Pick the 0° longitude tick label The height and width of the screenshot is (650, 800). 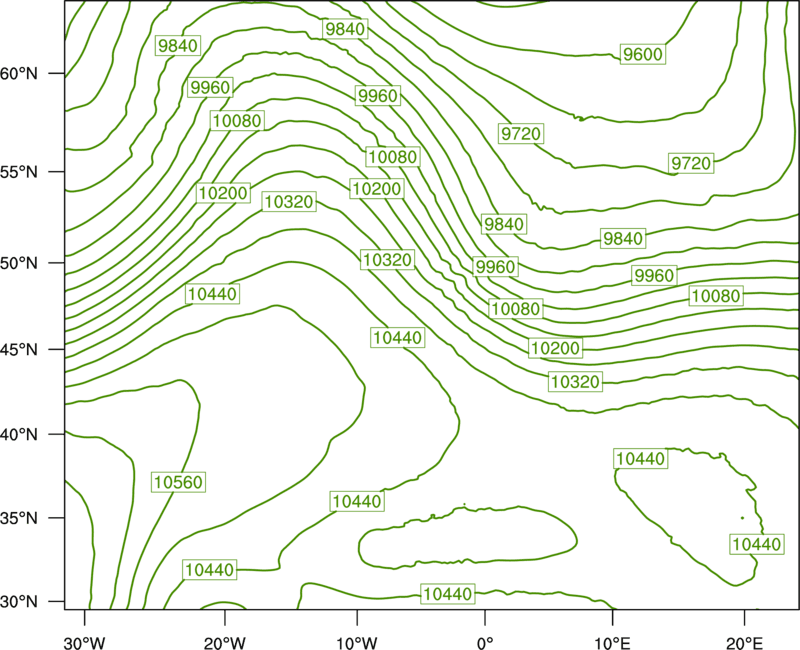click(485, 643)
